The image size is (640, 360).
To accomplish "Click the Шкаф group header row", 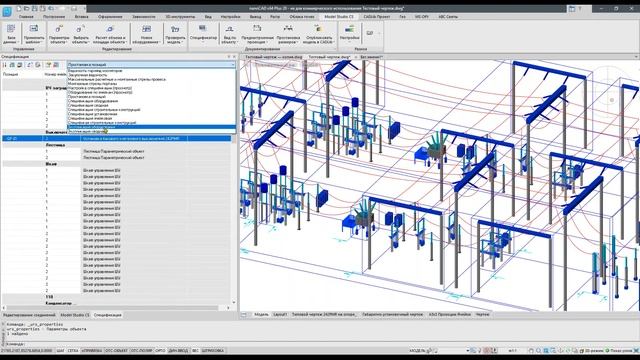I will pos(117,164).
